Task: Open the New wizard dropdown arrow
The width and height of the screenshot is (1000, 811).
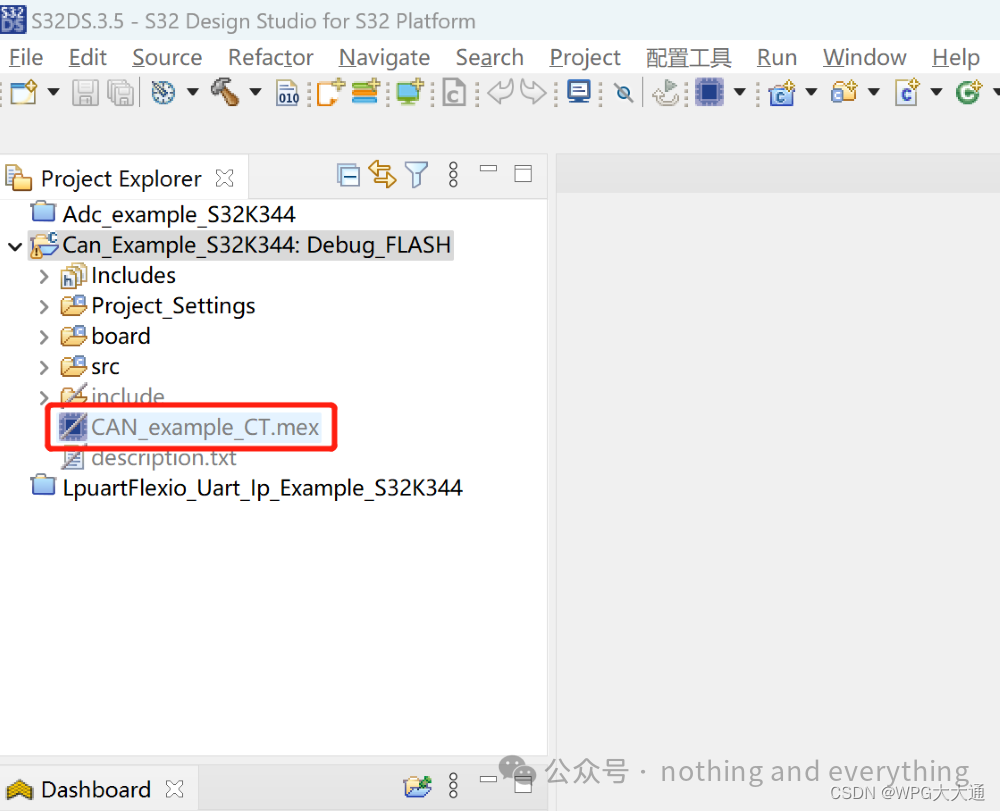Action: (x=54, y=92)
